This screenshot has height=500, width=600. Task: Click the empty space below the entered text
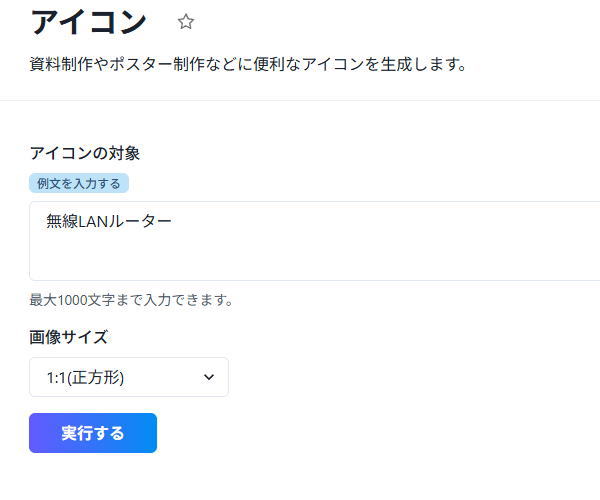click(300, 260)
